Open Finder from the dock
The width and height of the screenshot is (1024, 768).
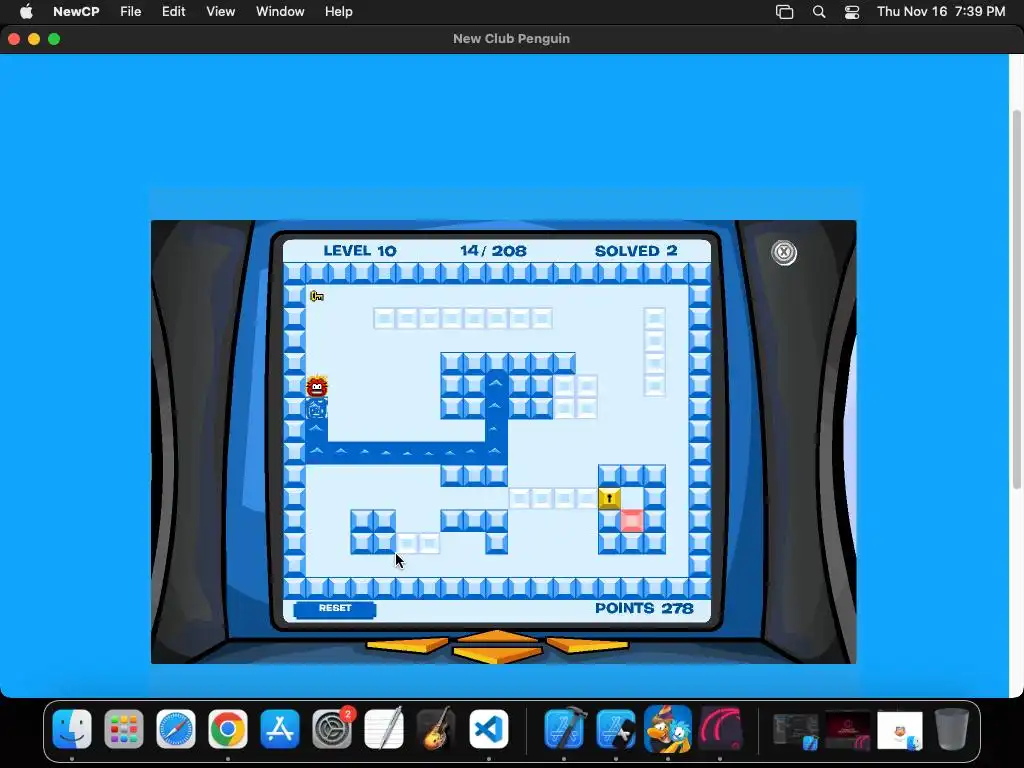[x=72, y=729]
